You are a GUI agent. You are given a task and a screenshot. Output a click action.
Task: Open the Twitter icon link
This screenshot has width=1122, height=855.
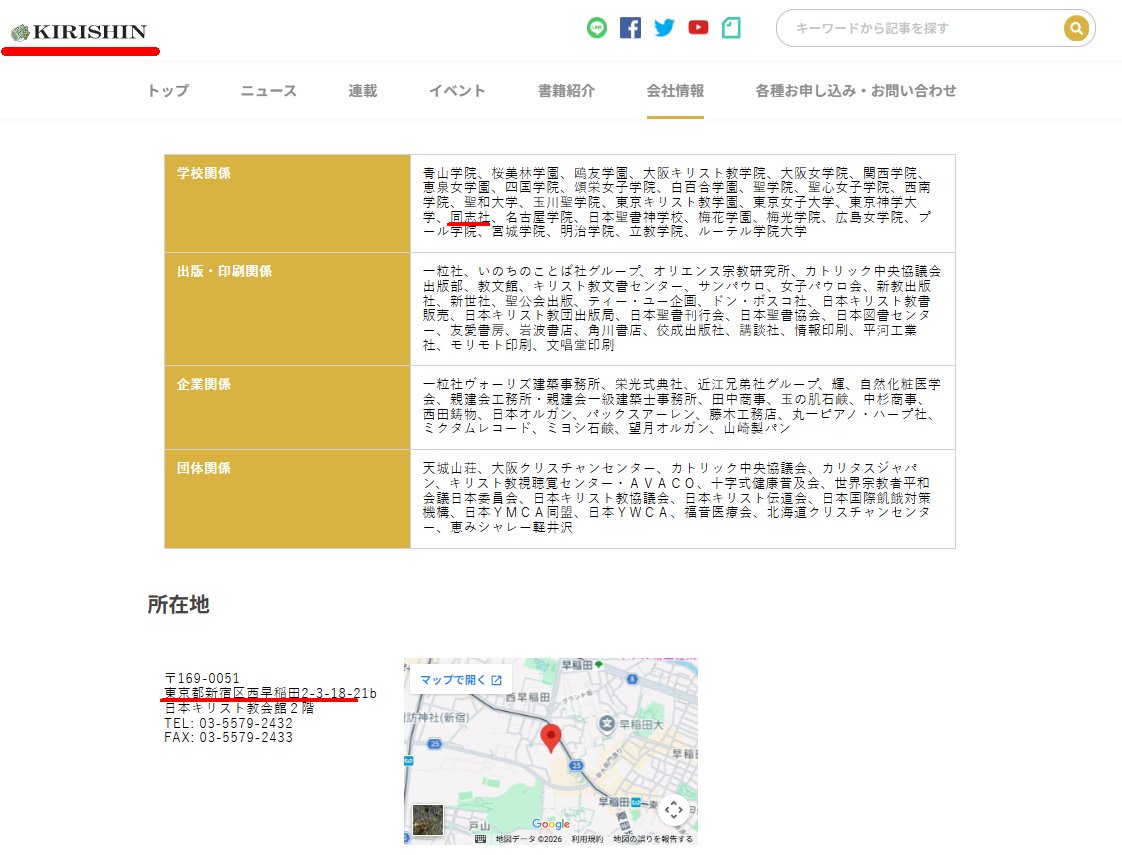pyautogui.click(x=664, y=28)
